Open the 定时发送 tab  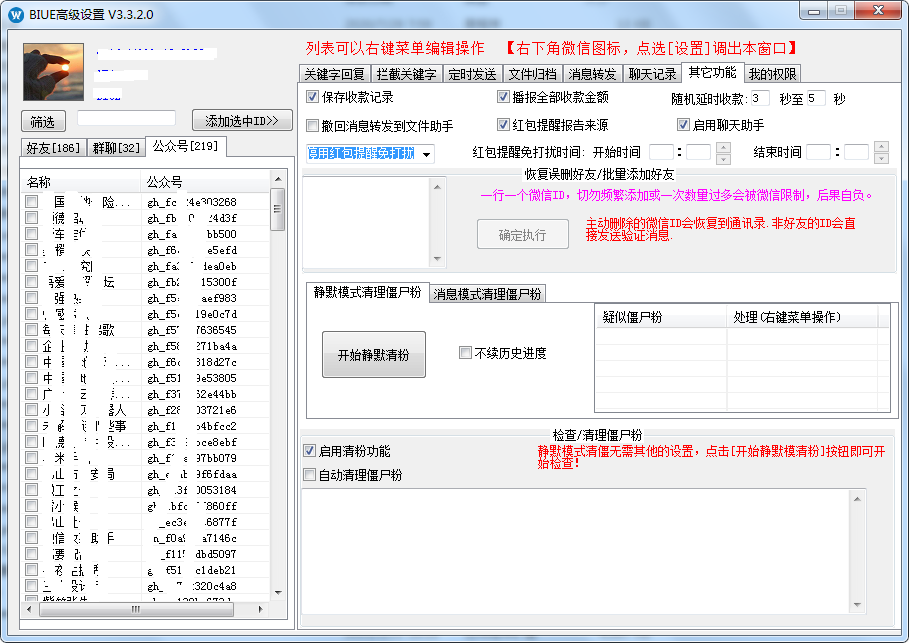472,74
